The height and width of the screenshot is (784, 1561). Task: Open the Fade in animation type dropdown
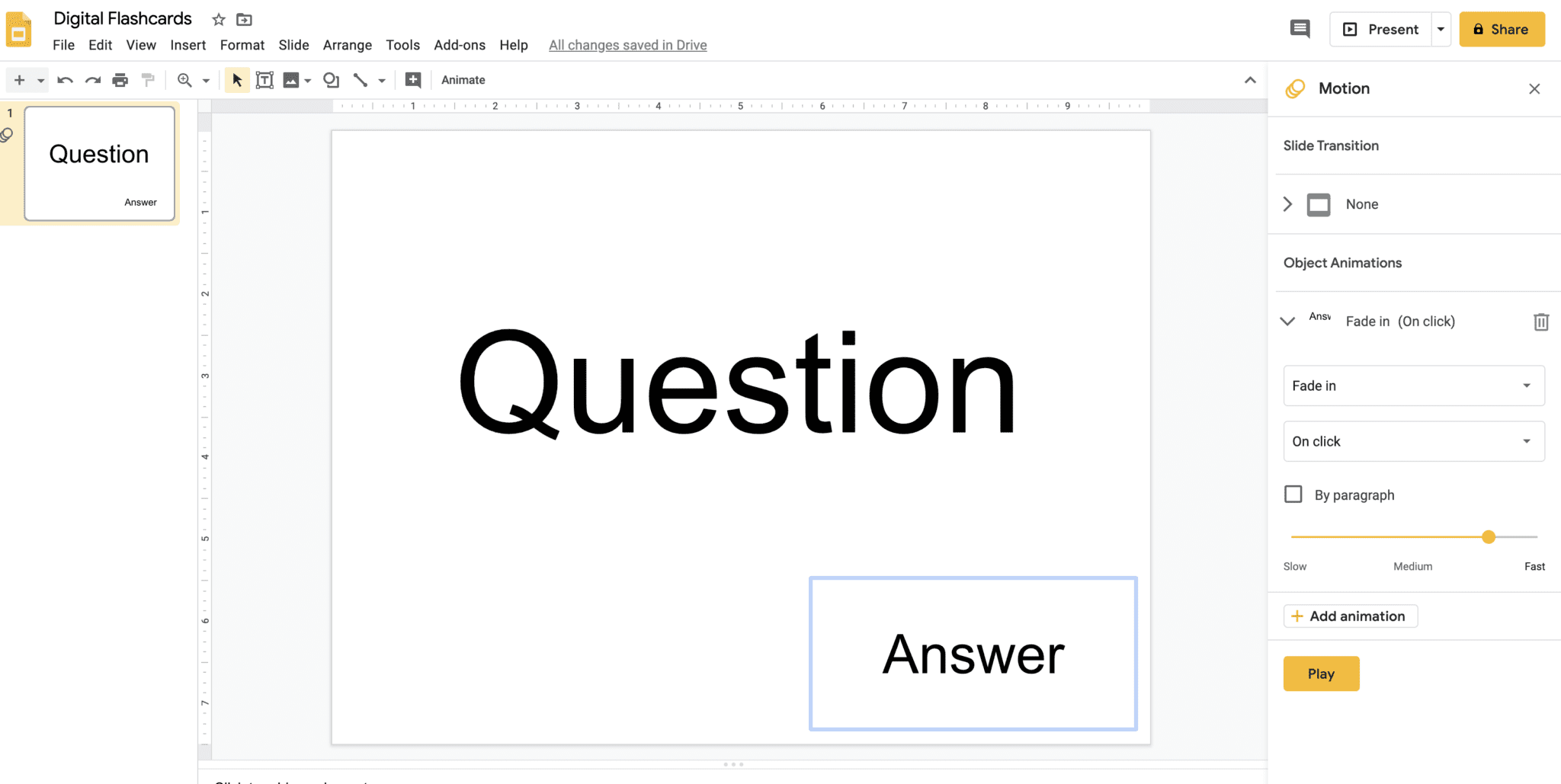pyautogui.click(x=1414, y=386)
